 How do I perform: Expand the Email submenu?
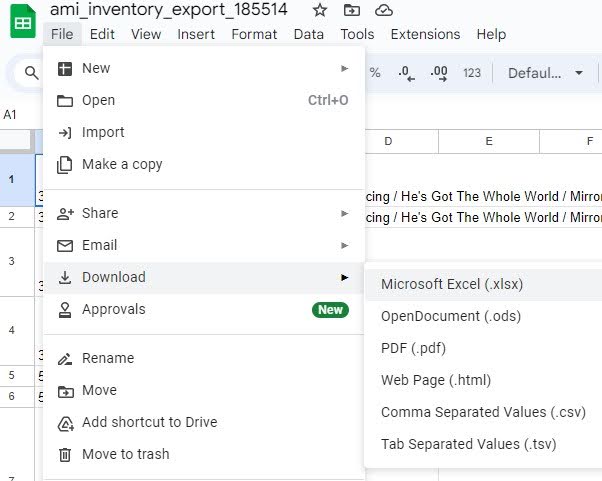(203, 245)
